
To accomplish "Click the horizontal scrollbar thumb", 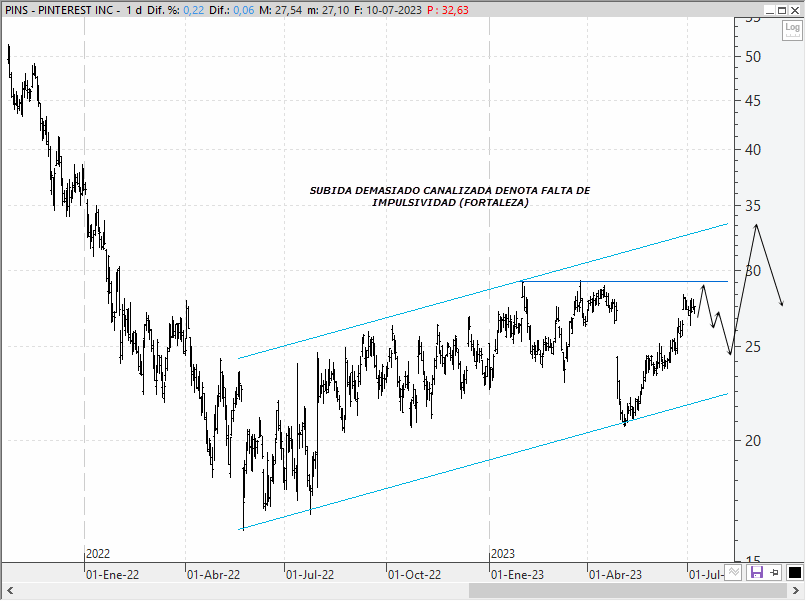I will tap(628, 591).
